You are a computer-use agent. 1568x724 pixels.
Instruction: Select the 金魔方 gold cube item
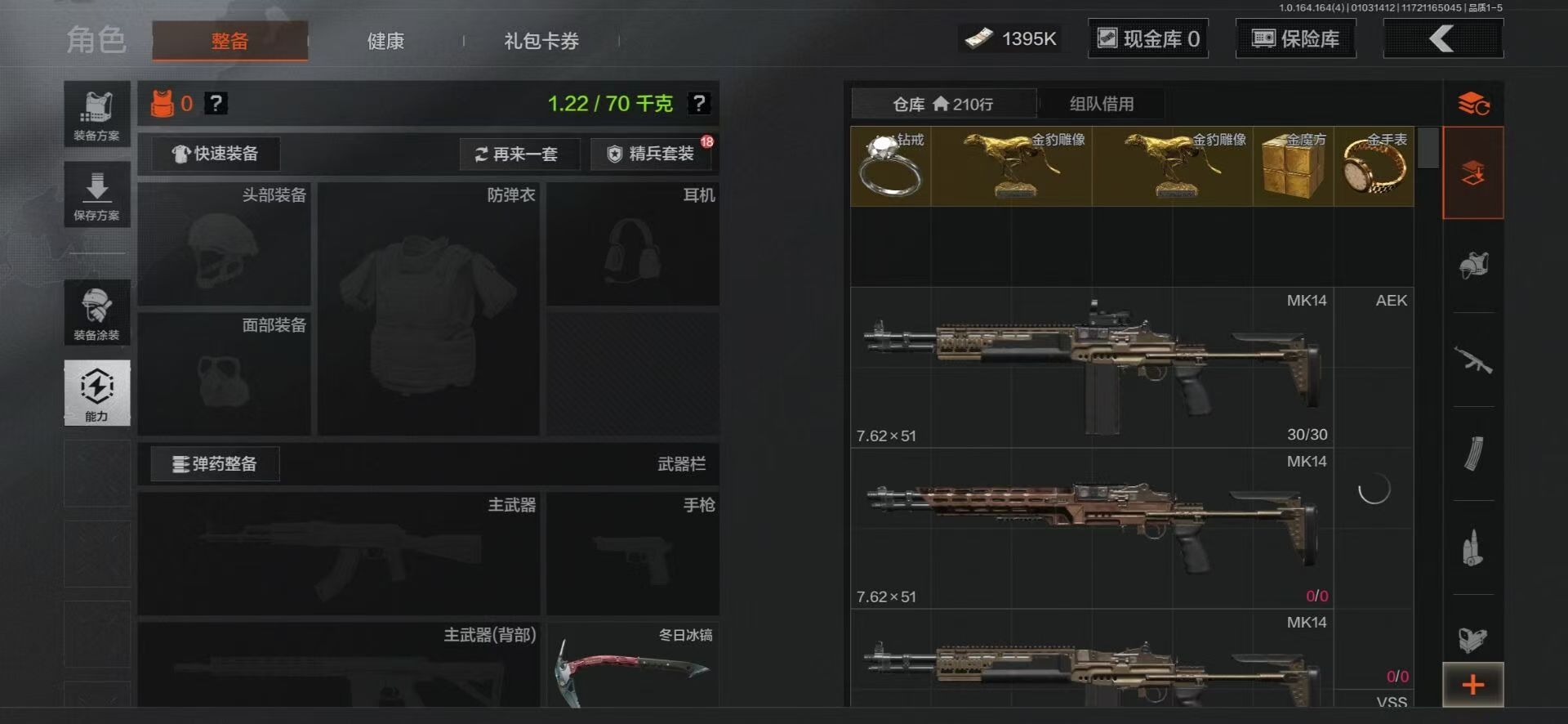(x=1294, y=167)
